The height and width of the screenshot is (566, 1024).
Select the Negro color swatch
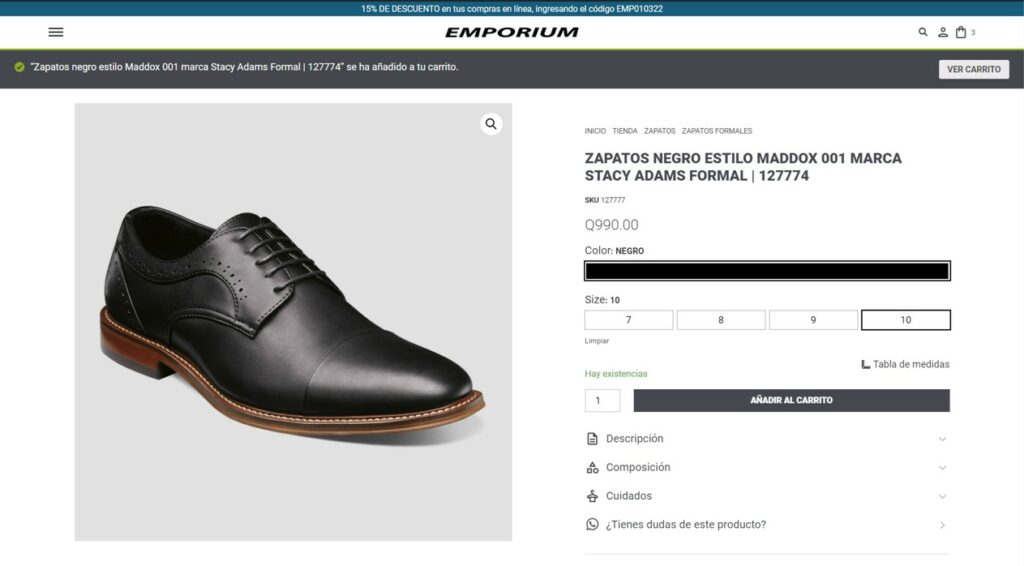[767, 271]
